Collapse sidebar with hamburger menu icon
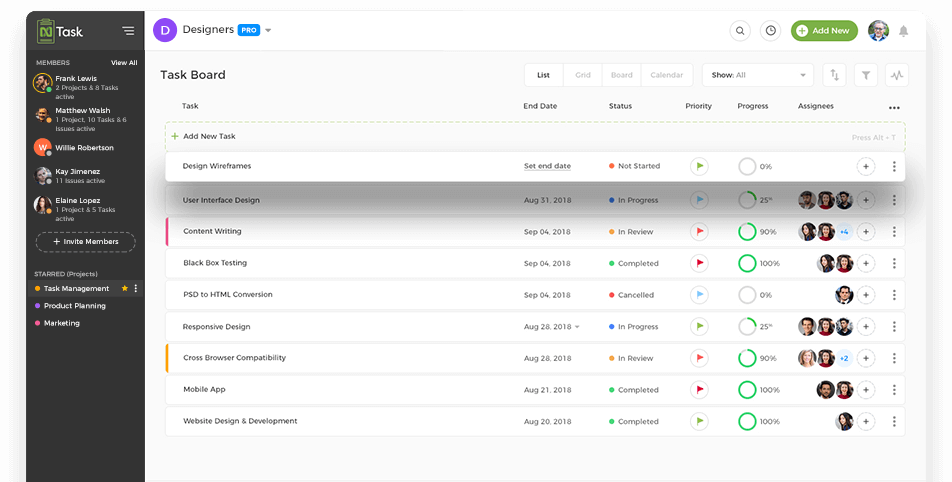952x482 pixels. click(128, 31)
